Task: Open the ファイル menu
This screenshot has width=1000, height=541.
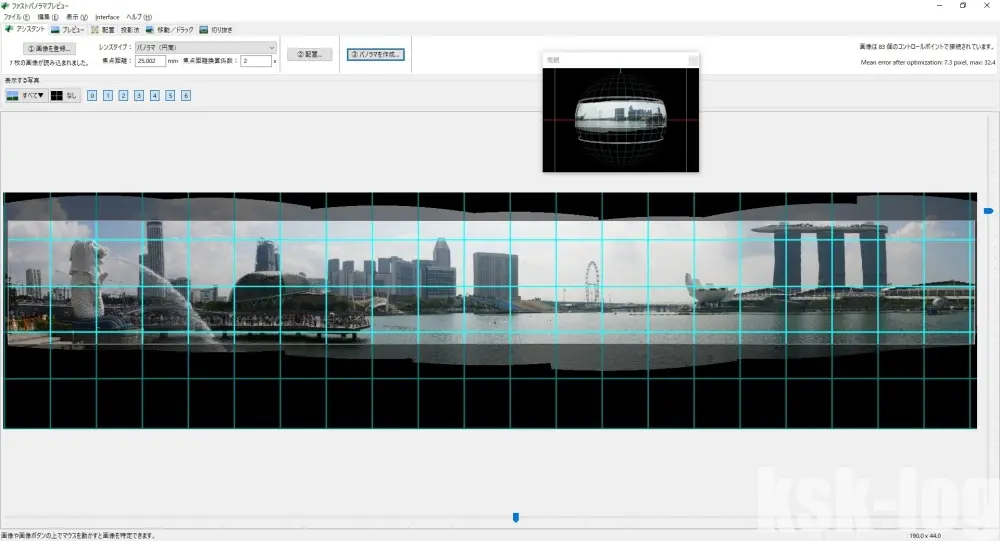Action: (x=18, y=17)
